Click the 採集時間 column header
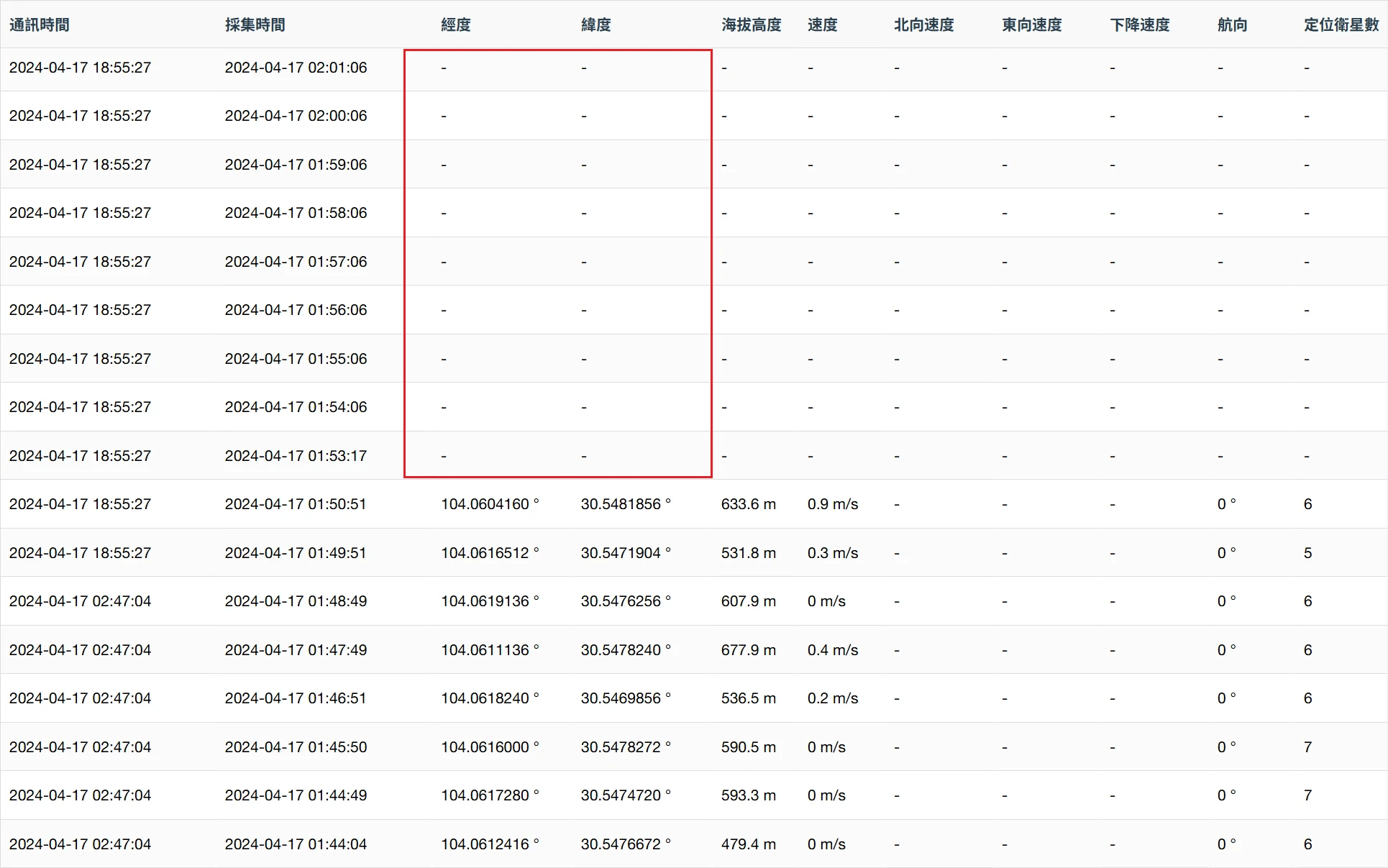Viewport: 1388px width, 868px height. click(x=255, y=25)
